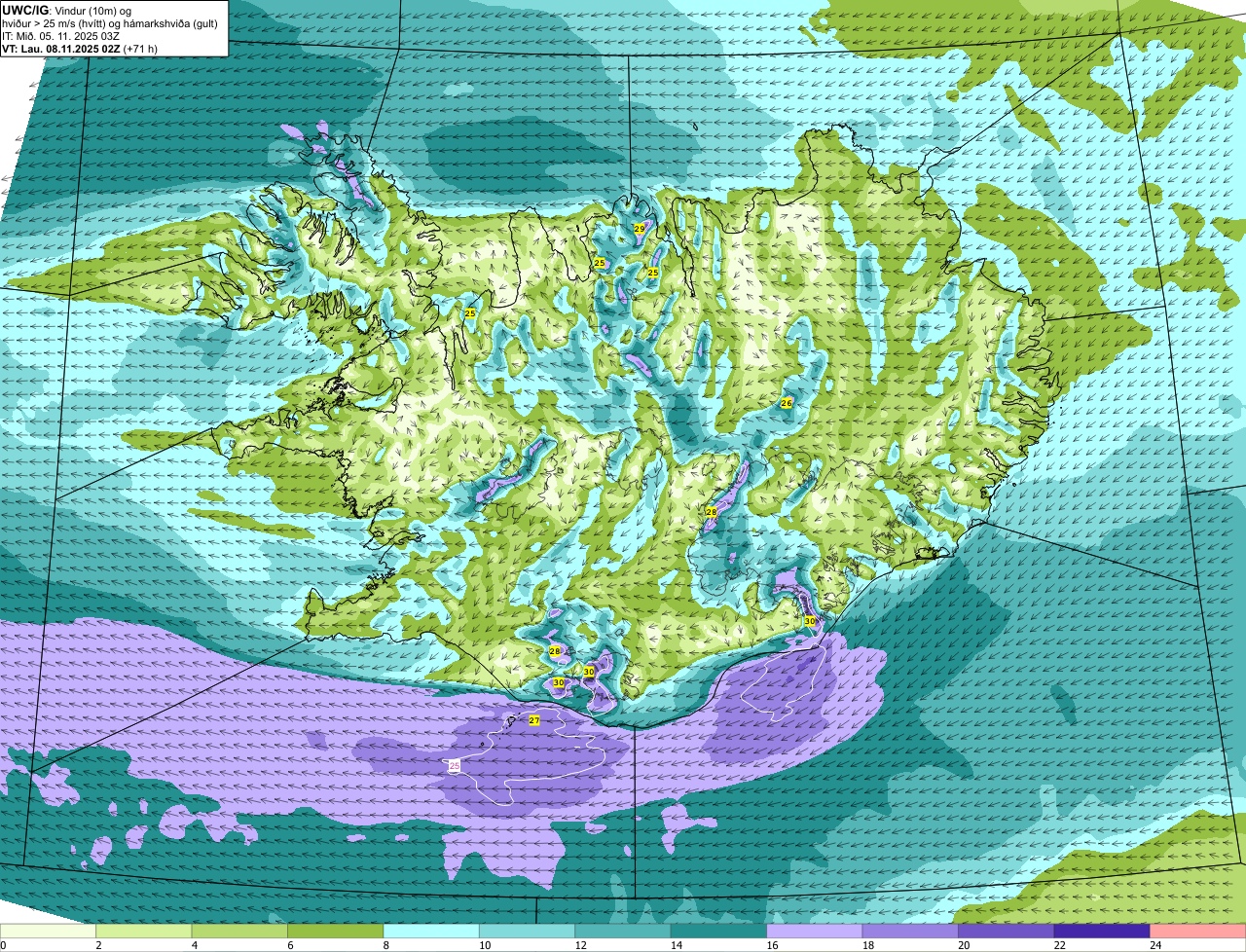Click the scale tick label '4'
Screen dimensions: 1246x952
(x=194, y=945)
